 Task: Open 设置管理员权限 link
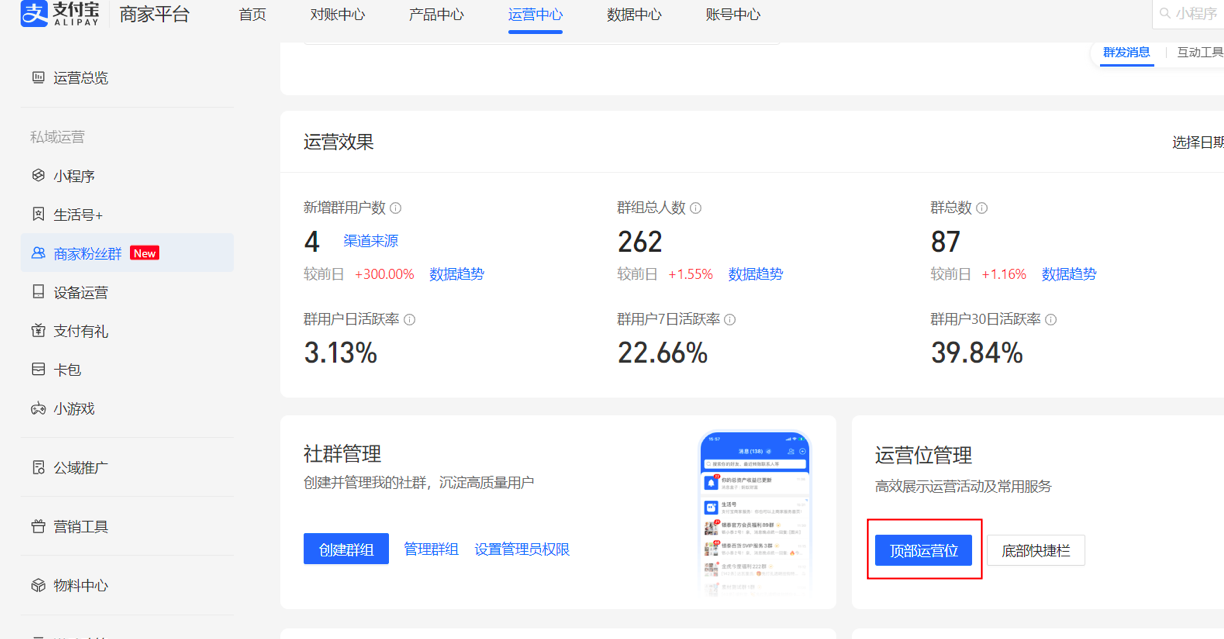coord(522,549)
